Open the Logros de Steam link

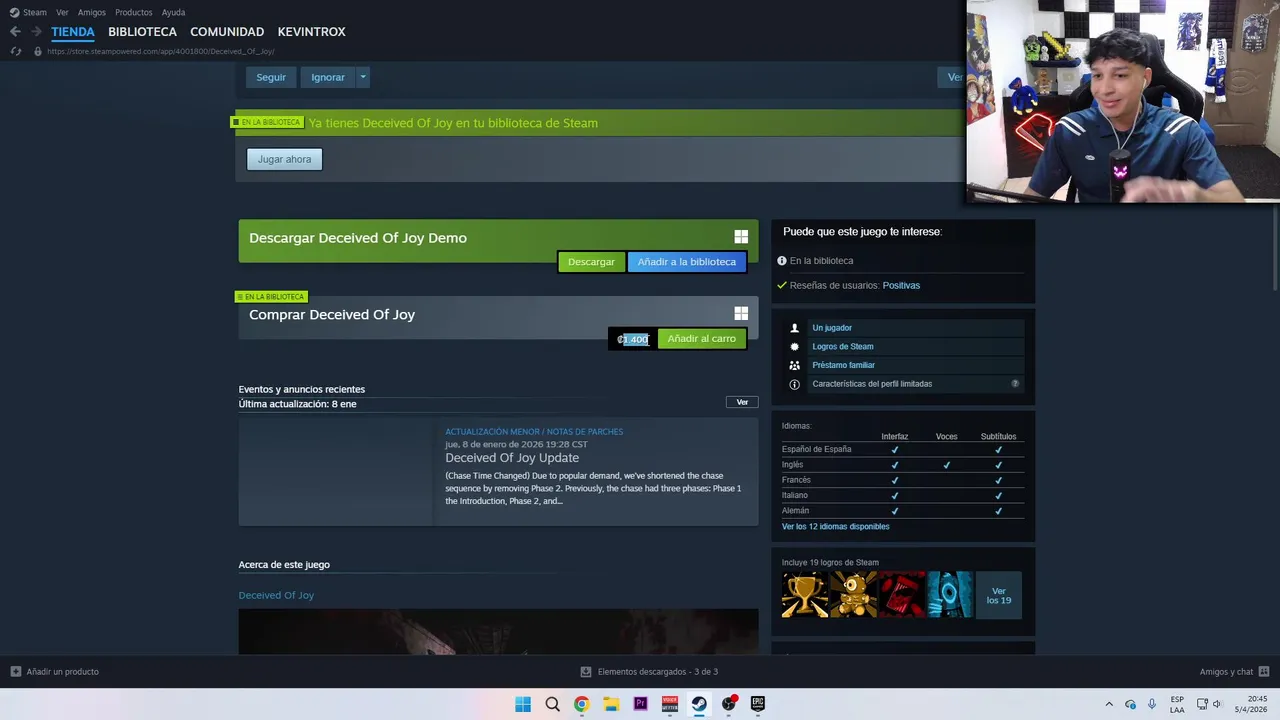pos(843,347)
